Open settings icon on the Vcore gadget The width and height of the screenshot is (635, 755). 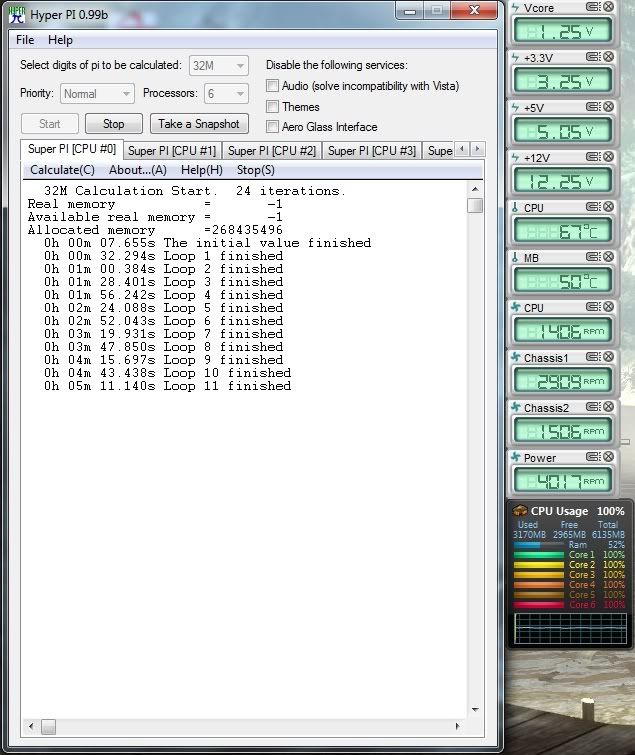coord(593,6)
